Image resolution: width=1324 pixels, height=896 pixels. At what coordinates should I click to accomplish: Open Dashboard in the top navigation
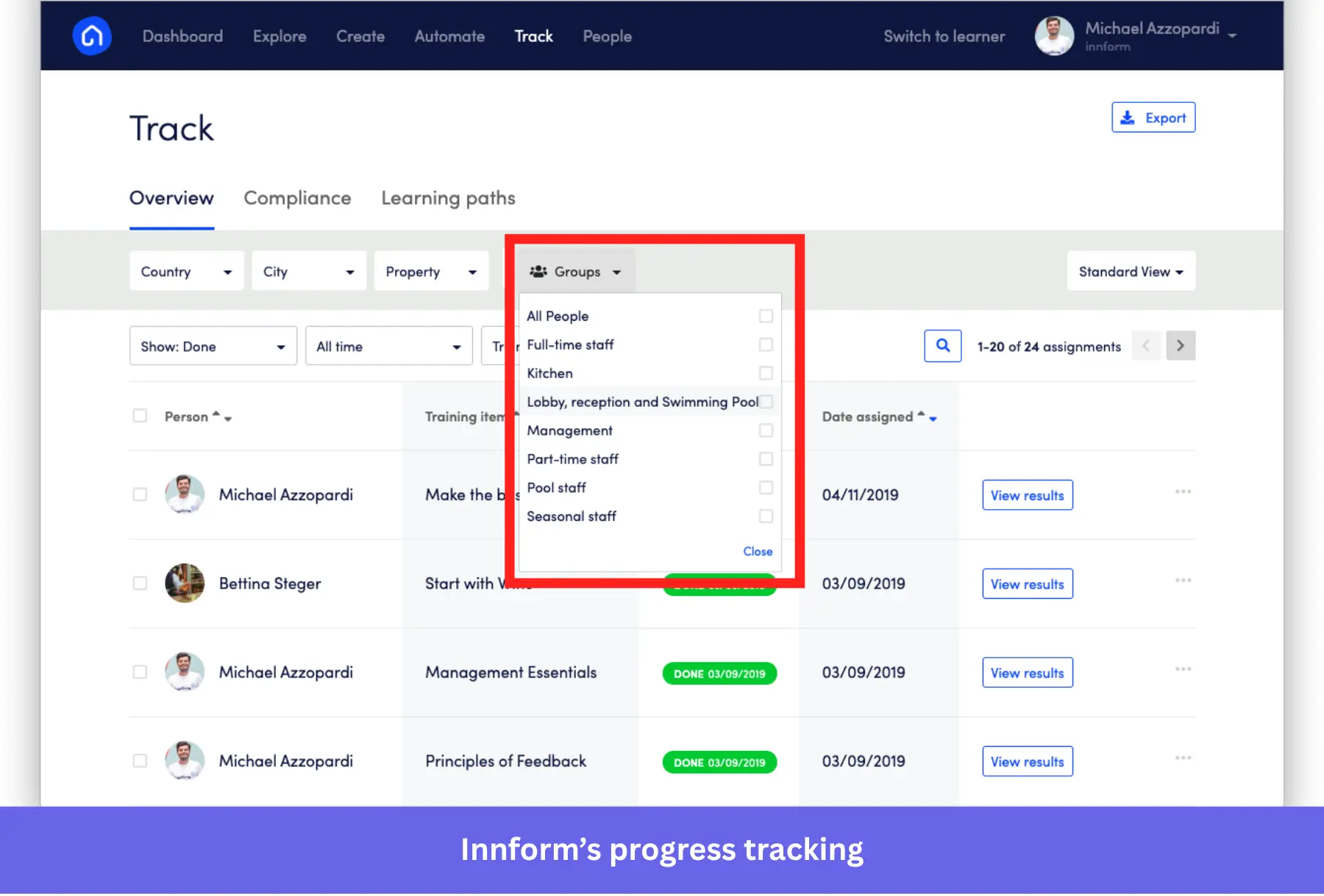click(182, 36)
